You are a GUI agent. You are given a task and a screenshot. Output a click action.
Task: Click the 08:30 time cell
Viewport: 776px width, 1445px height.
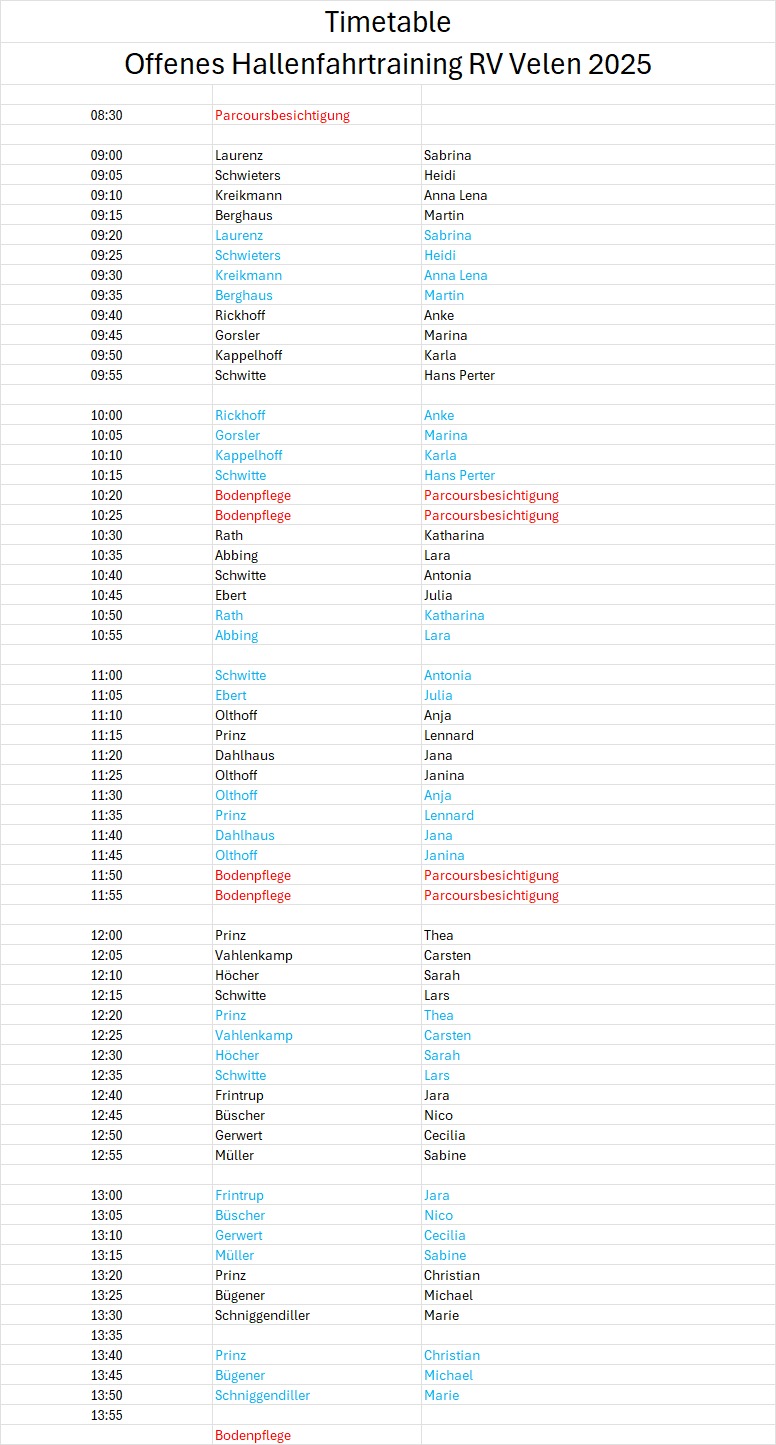pos(106,115)
